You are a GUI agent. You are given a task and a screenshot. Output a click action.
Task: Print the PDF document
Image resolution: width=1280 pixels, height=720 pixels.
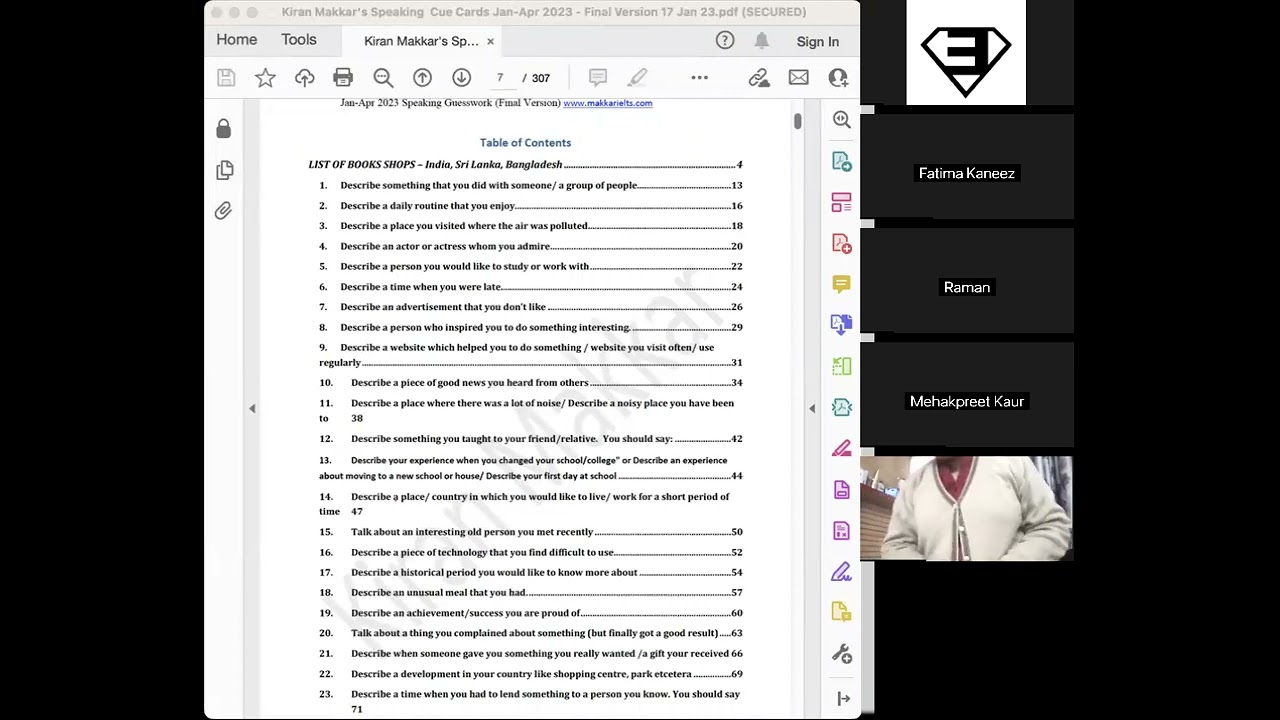click(343, 78)
